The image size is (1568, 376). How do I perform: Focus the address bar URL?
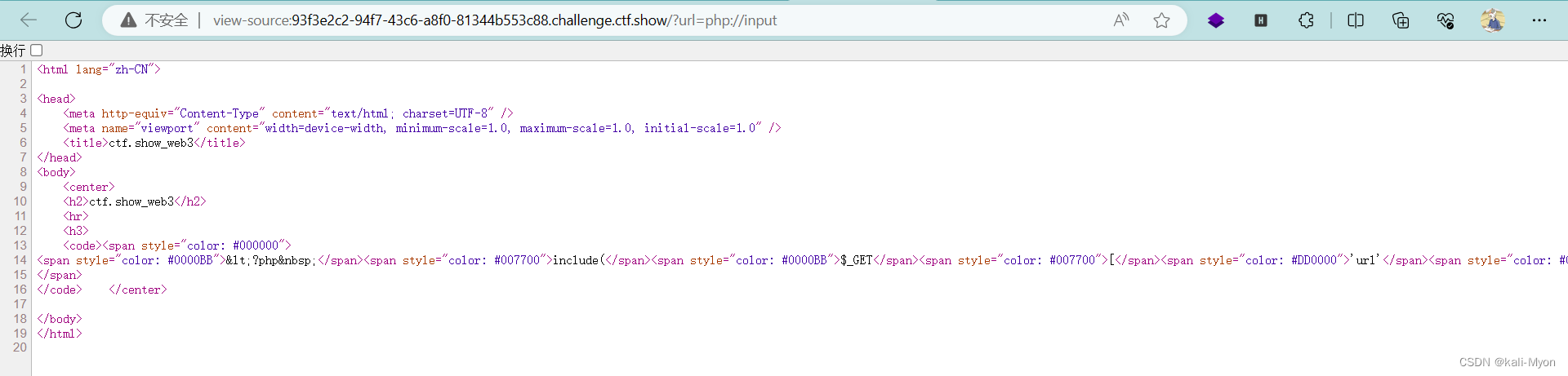click(495, 20)
